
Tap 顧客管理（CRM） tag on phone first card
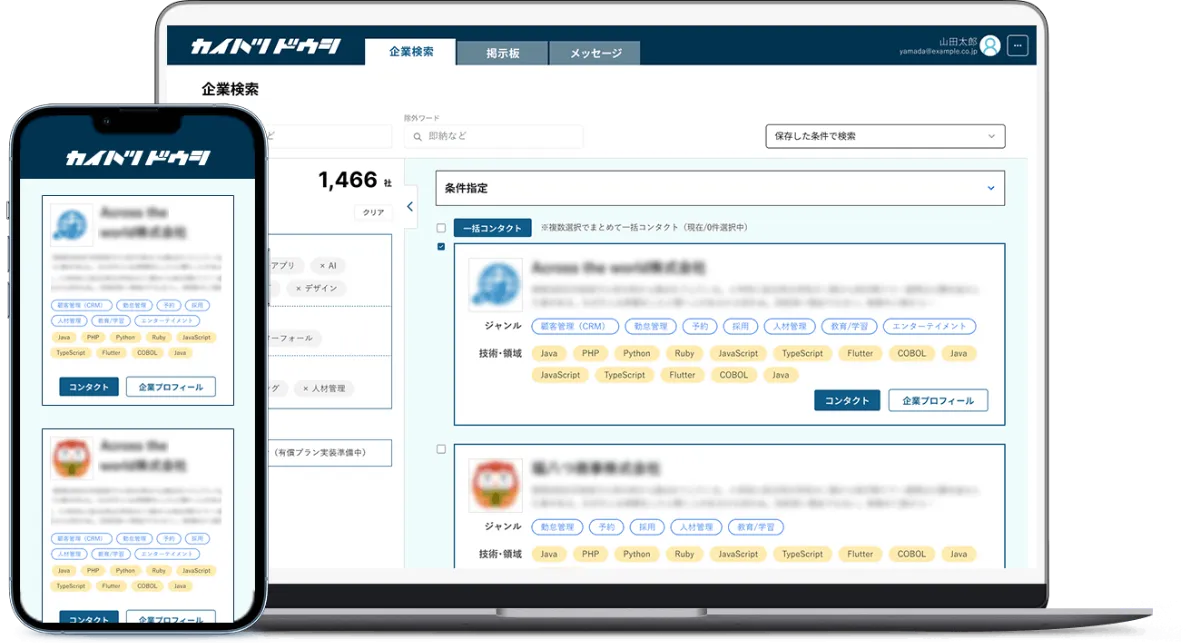coord(80,305)
